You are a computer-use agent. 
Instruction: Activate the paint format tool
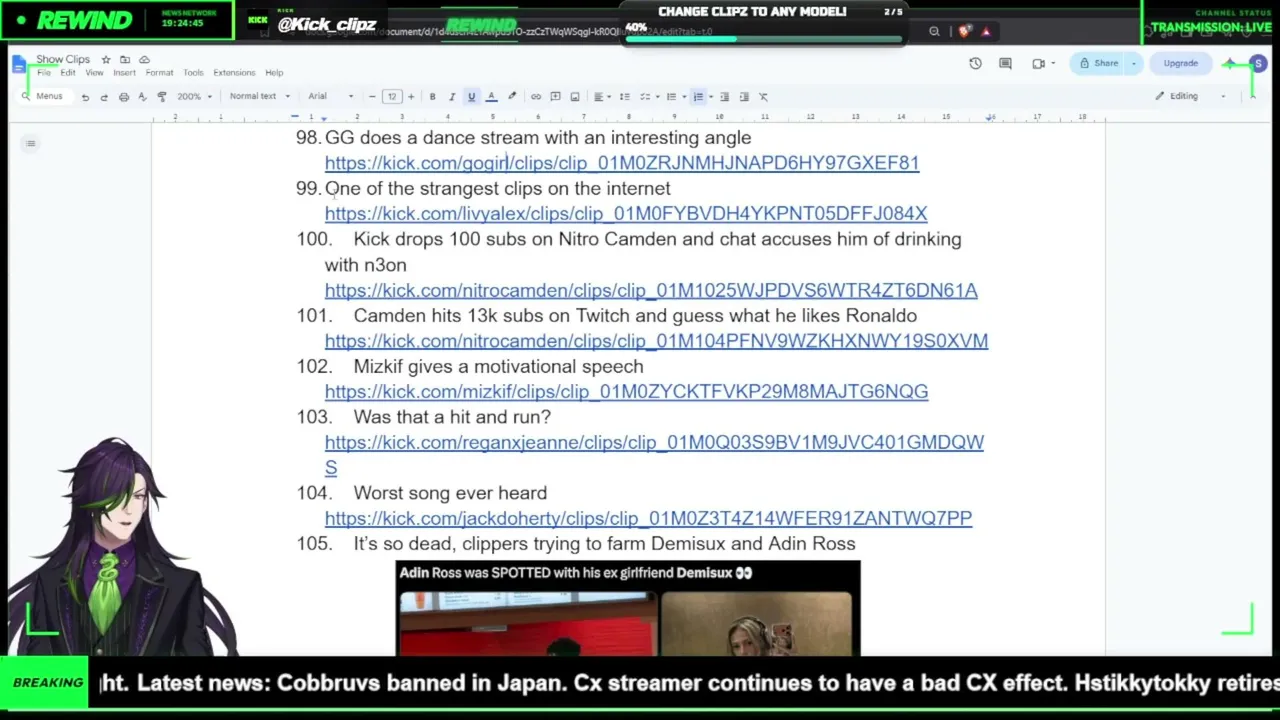coord(161,97)
